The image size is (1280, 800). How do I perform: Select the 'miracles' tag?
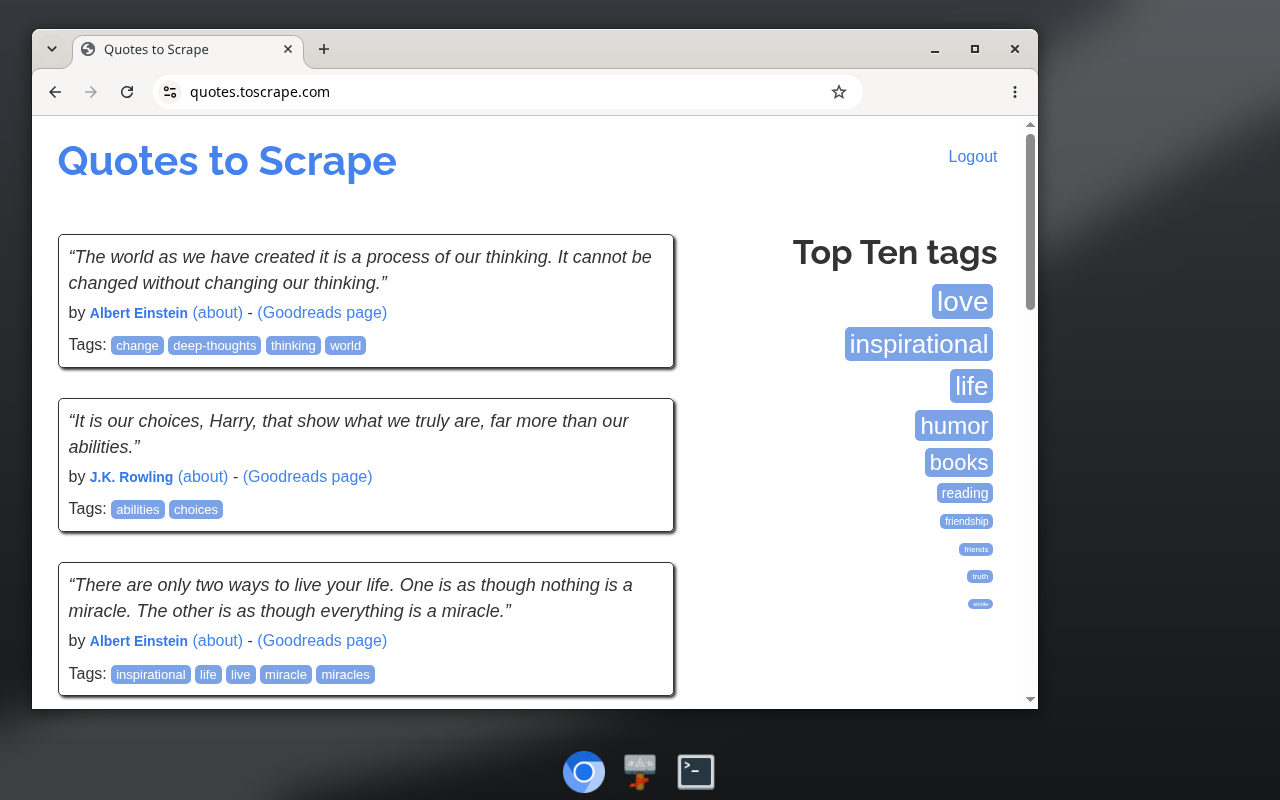(x=346, y=675)
